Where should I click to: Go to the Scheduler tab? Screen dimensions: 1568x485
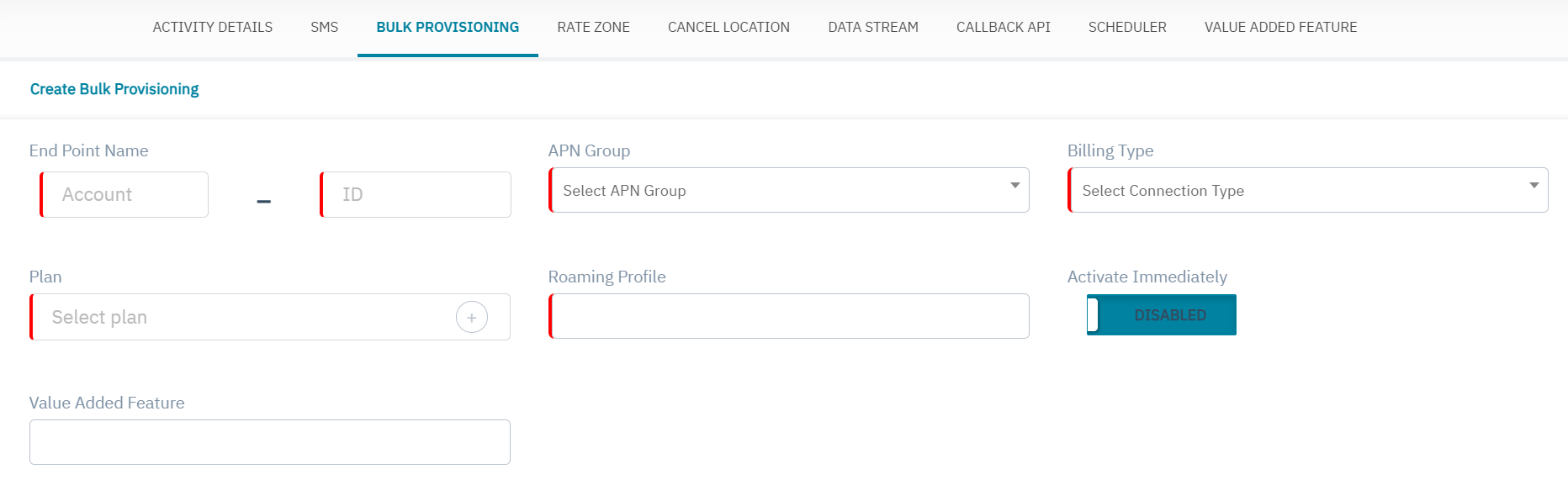(1126, 27)
